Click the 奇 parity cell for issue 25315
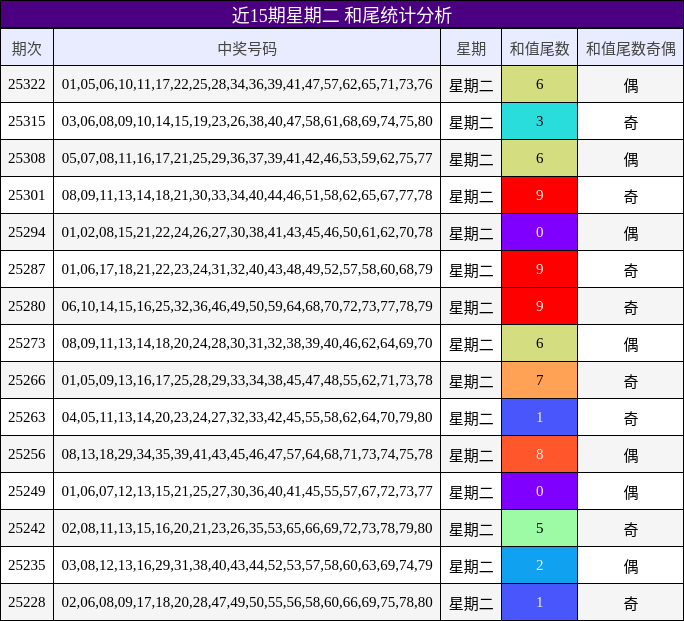 click(630, 121)
